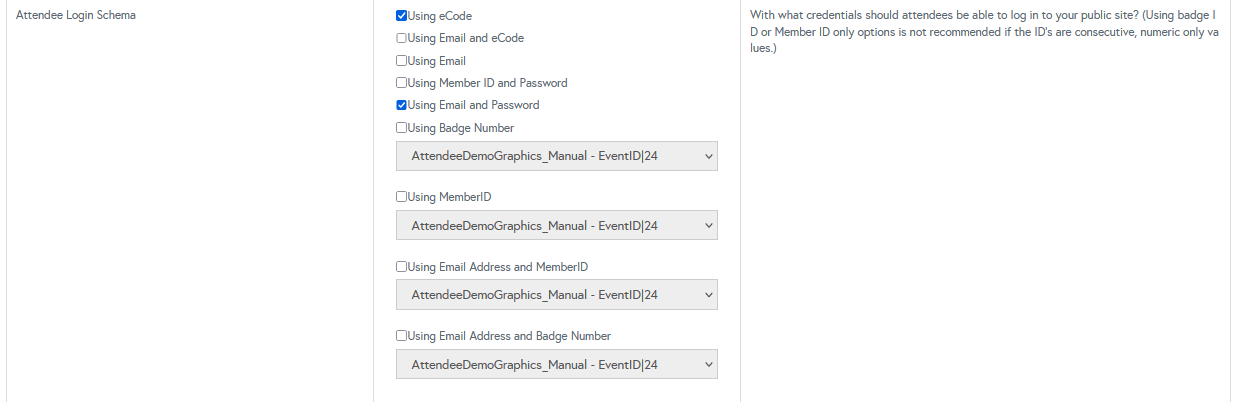Click the 'Using Badge Number' label text
Viewport: 1236px width, 402px height.
pos(460,128)
